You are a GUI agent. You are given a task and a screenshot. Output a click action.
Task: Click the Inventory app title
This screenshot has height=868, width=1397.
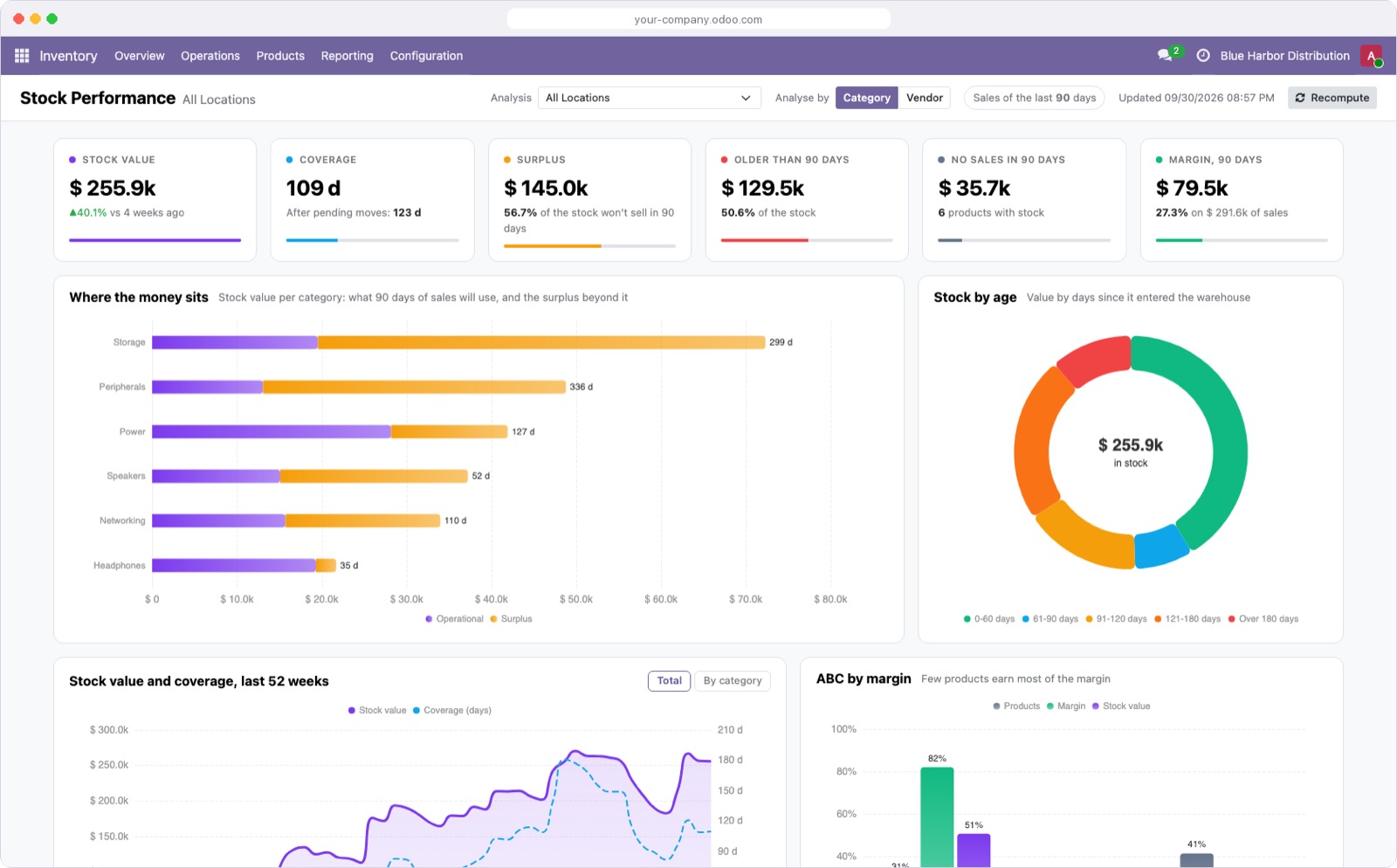click(x=68, y=56)
